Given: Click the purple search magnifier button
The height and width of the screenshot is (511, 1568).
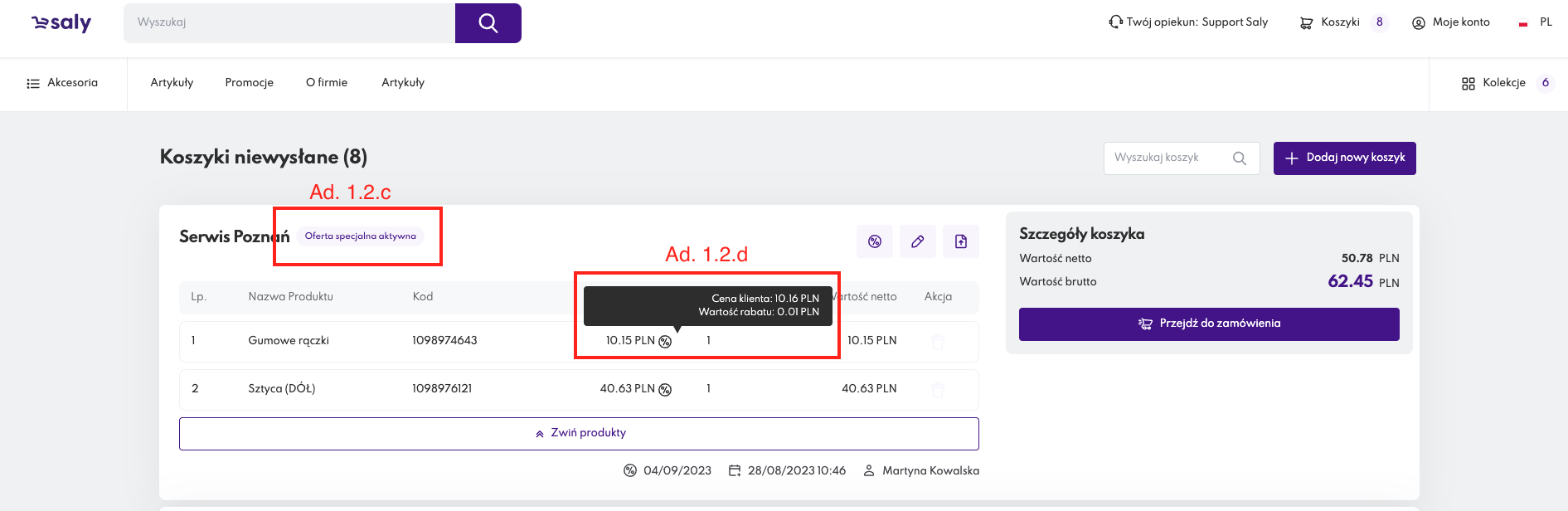Looking at the screenshot, I should [488, 23].
